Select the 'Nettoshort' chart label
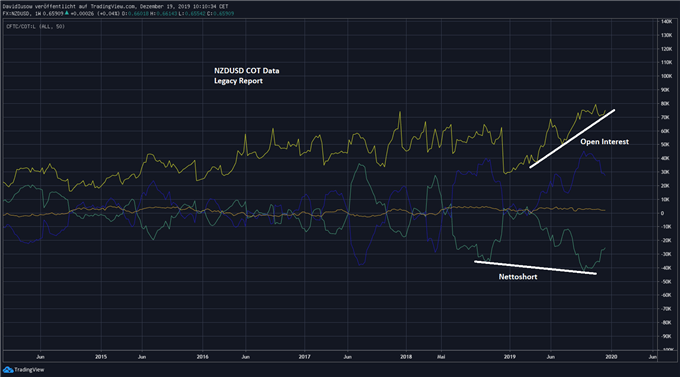This screenshot has height=377, width=680. pos(518,277)
